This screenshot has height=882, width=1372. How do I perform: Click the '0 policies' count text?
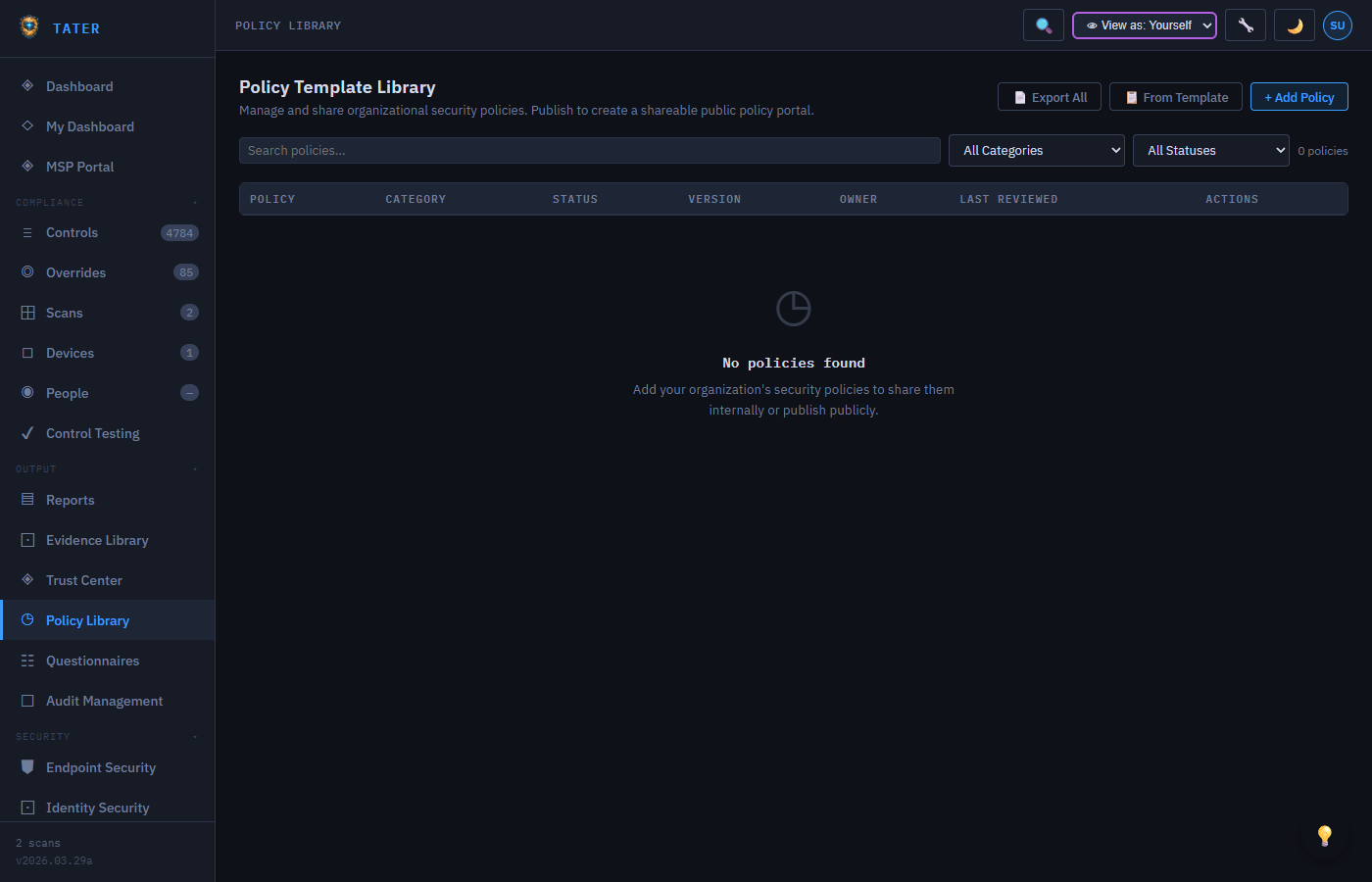pyautogui.click(x=1323, y=151)
